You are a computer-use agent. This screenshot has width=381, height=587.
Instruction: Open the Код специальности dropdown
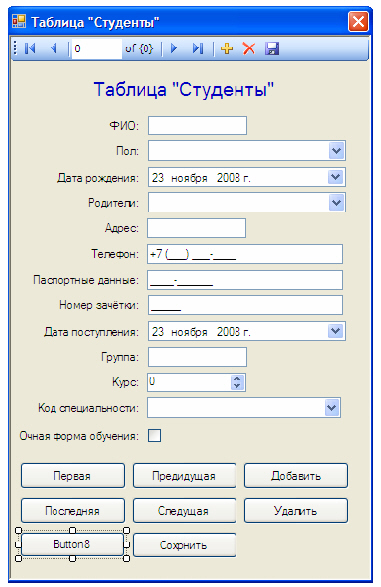coord(332,408)
